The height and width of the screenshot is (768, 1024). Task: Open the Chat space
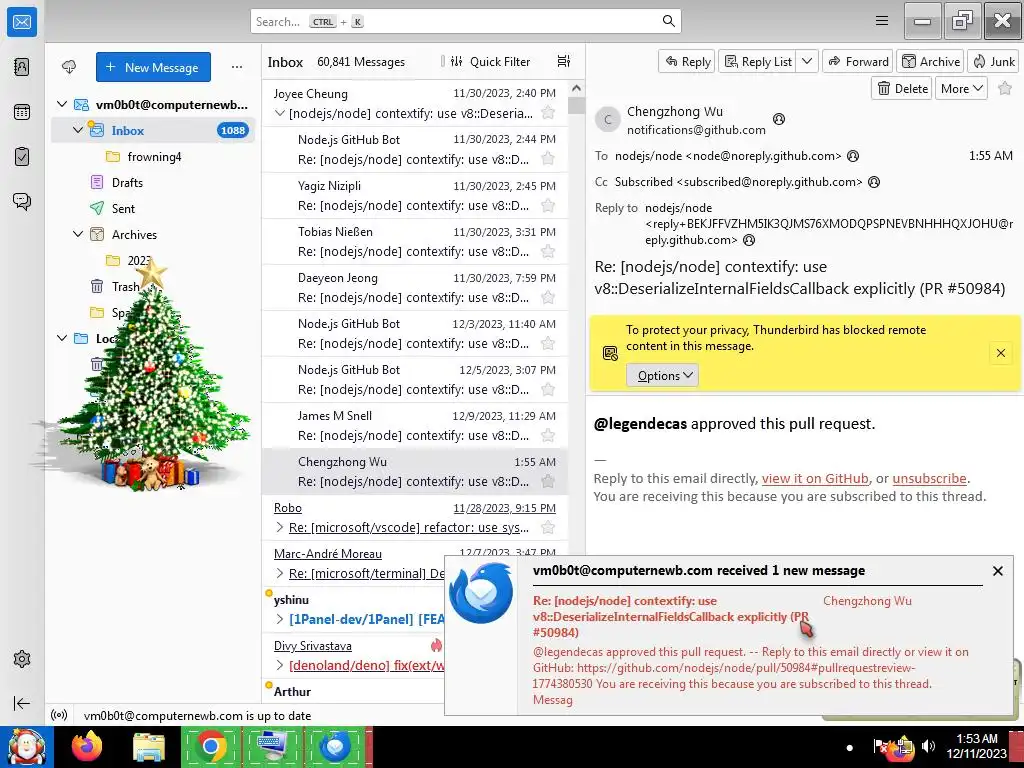[x=22, y=201]
